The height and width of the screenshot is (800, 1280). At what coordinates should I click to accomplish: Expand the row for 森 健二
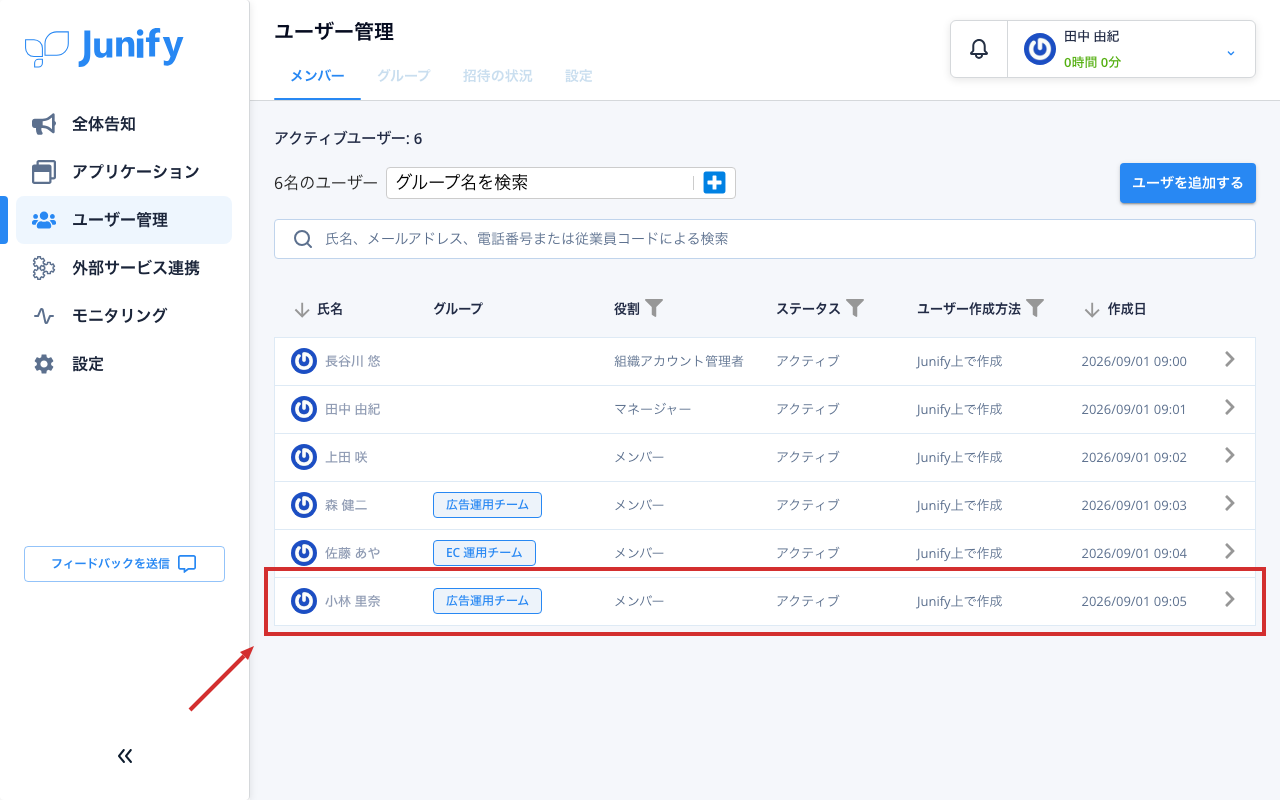1230,504
